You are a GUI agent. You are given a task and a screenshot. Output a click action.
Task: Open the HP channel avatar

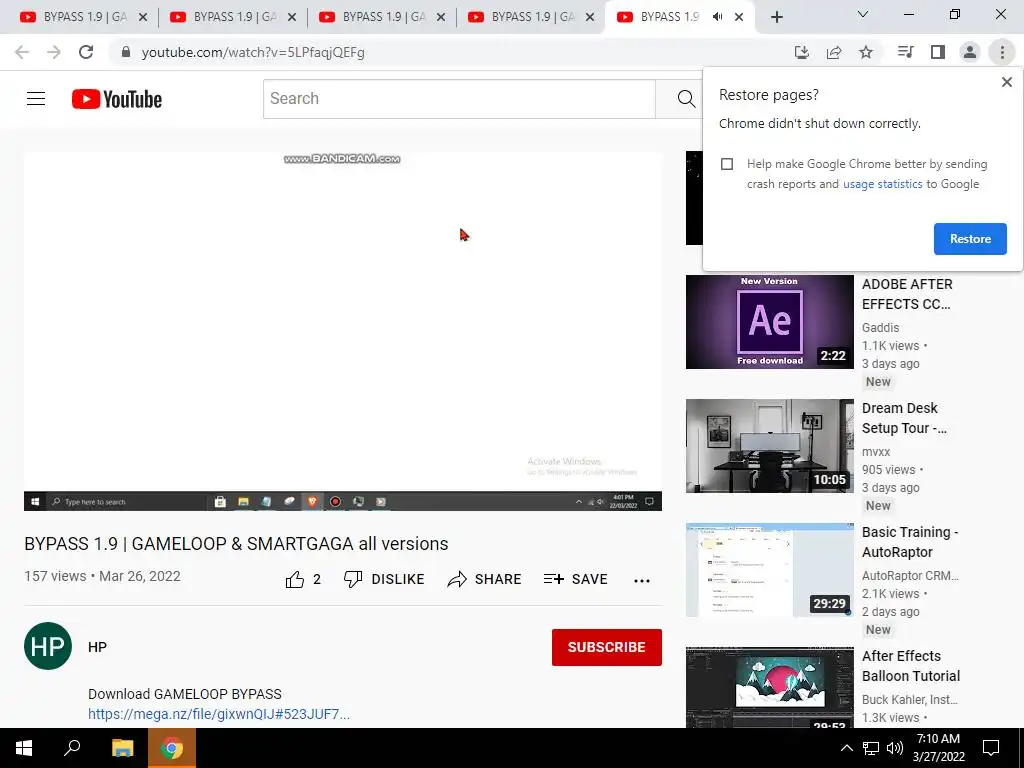click(x=48, y=647)
